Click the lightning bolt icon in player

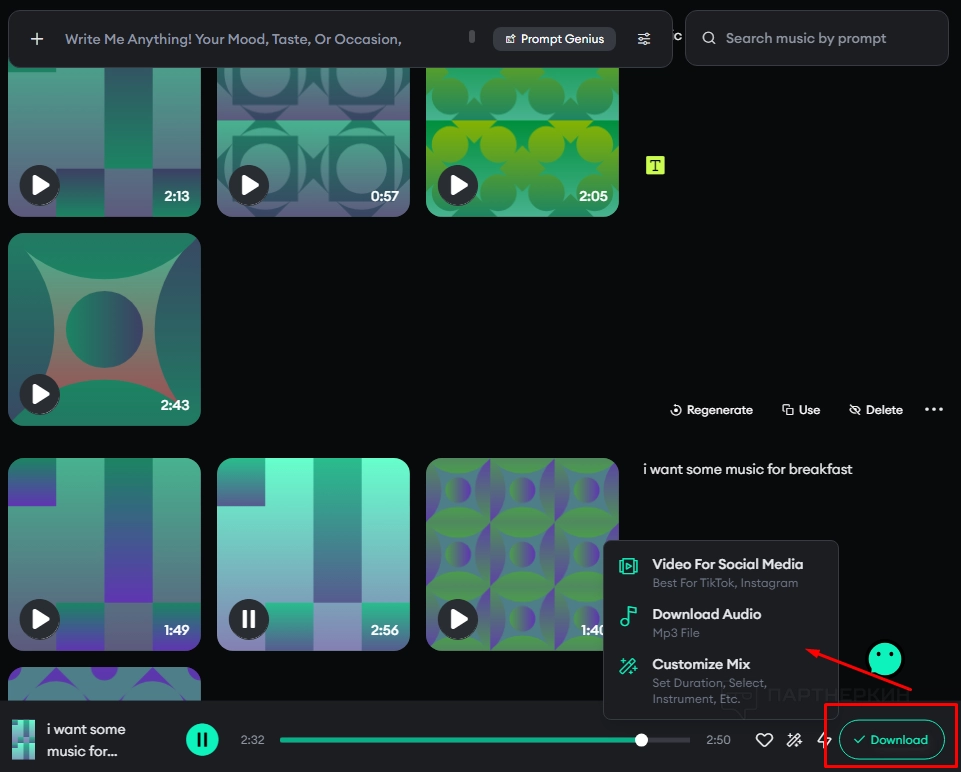point(824,740)
